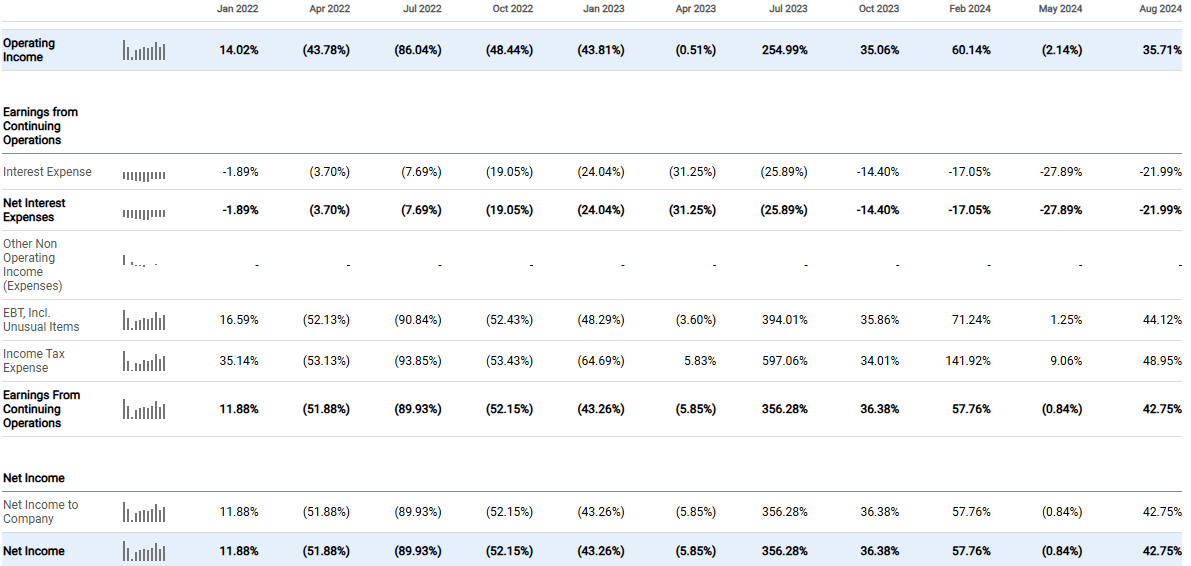Click the 254.99% Operating Income cell
Screen dimensions: 1191x566
click(784, 51)
